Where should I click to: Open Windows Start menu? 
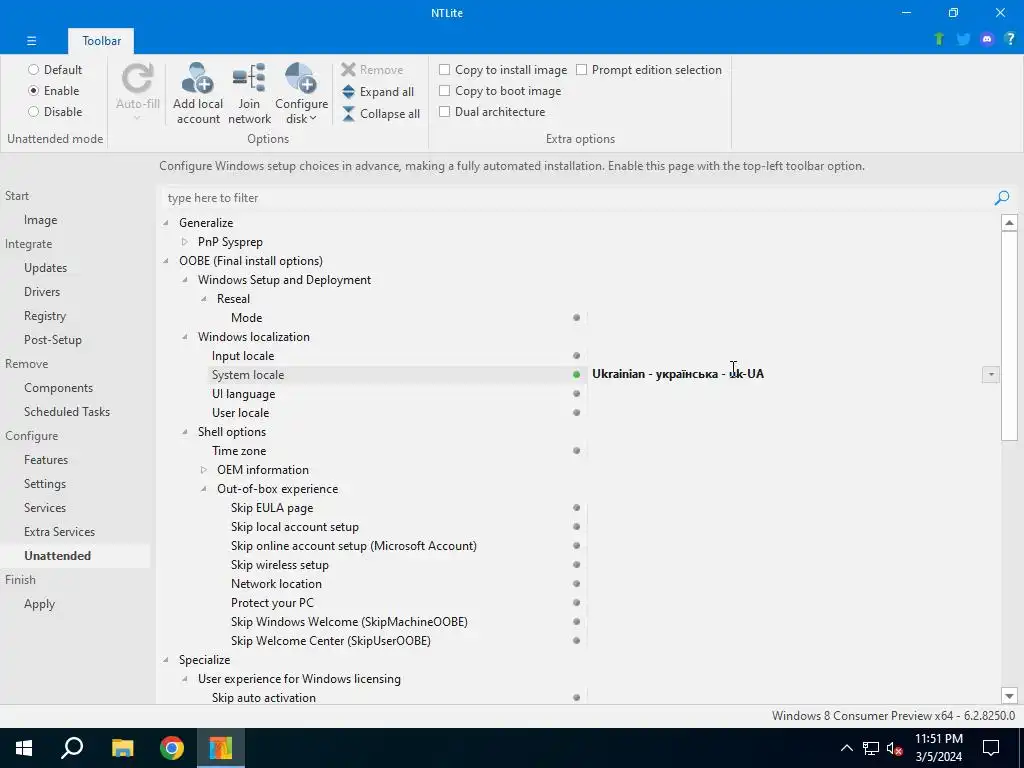click(x=24, y=748)
